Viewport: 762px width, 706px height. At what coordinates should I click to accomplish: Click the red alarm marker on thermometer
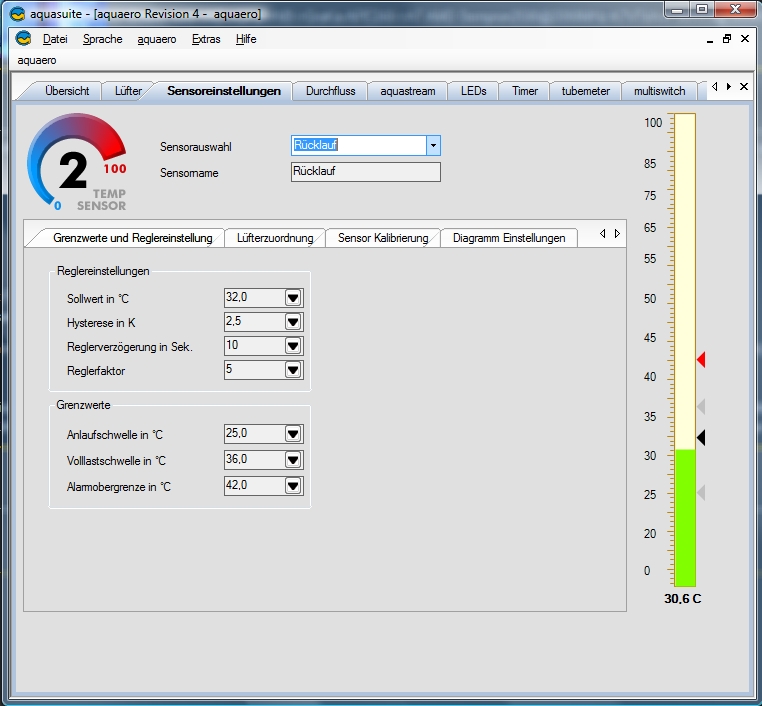point(701,359)
